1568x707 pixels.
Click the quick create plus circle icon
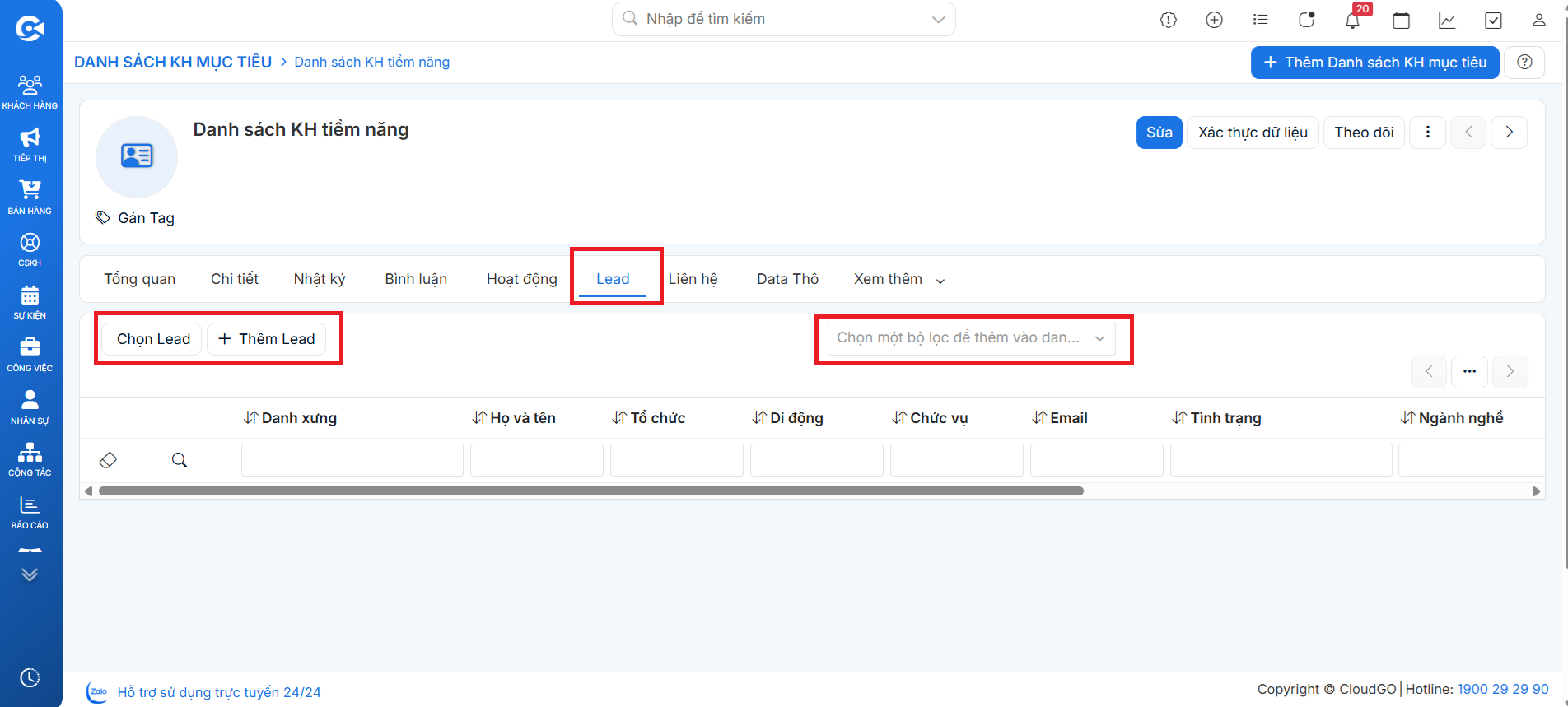(1214, 20)
